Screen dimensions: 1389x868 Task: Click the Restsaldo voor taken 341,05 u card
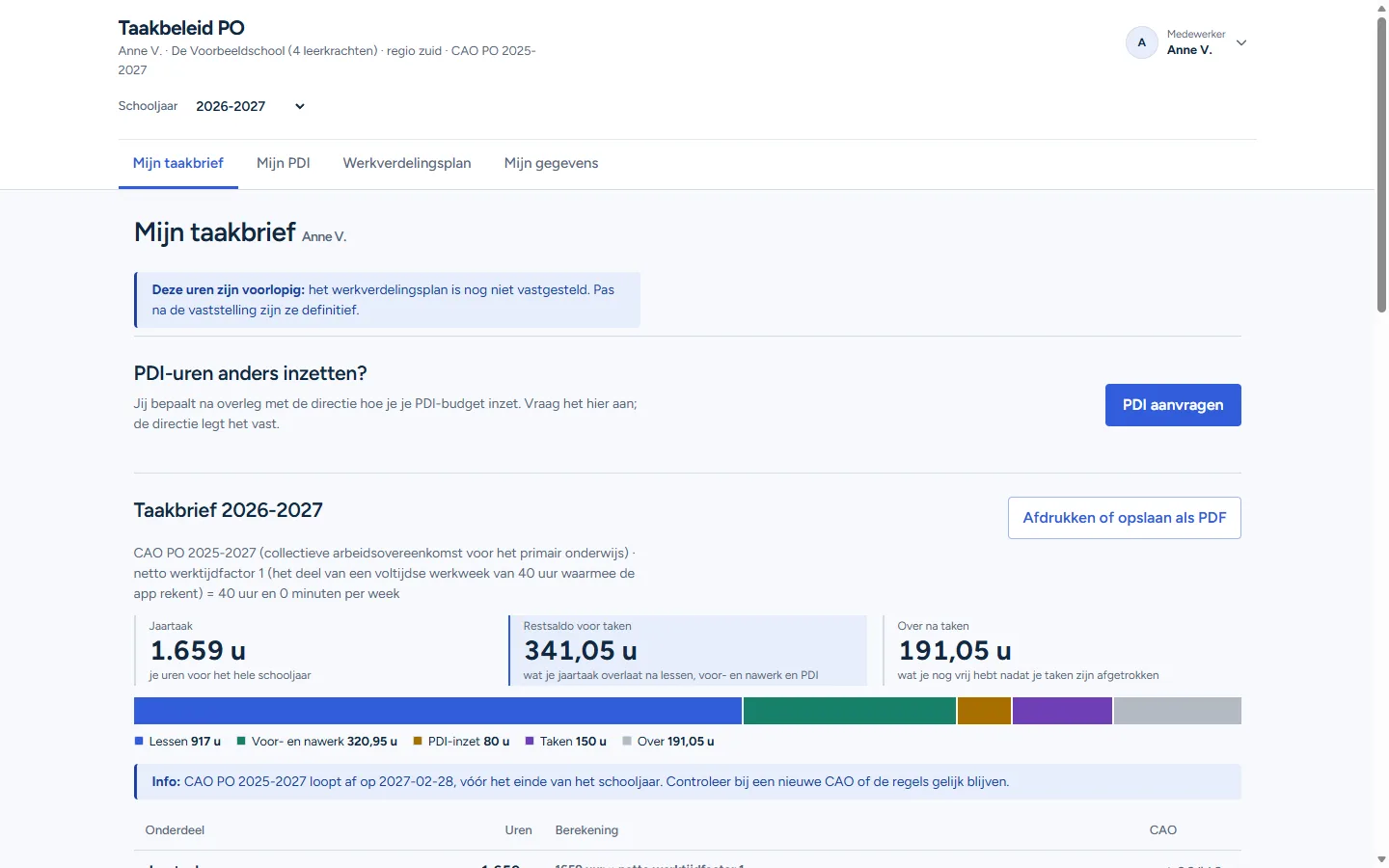688,651
